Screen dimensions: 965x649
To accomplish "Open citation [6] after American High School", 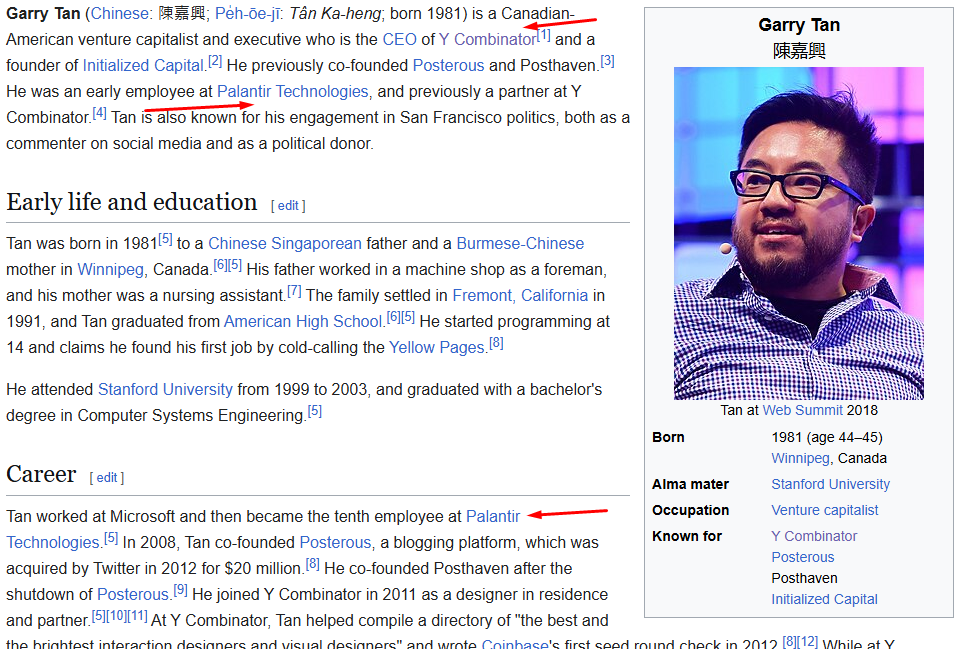I will click(393, 317).
